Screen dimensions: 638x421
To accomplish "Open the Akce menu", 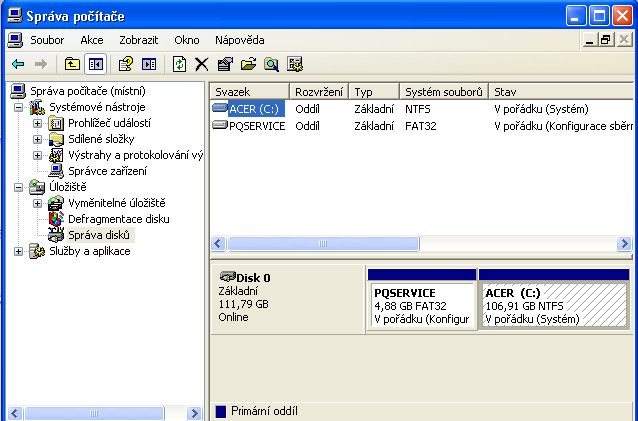I will point(92,40).
